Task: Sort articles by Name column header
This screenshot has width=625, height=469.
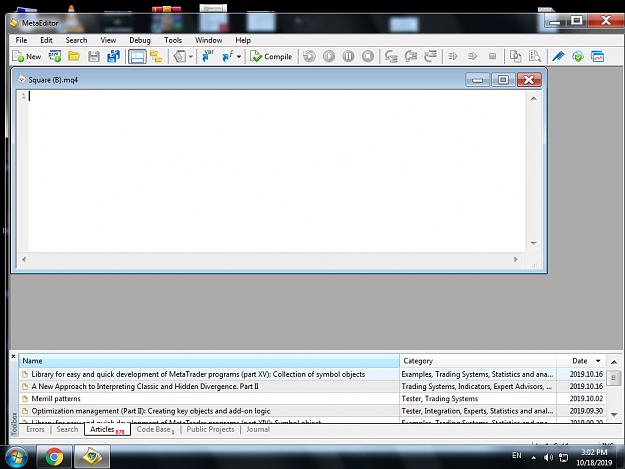Action: click(209, 361)
